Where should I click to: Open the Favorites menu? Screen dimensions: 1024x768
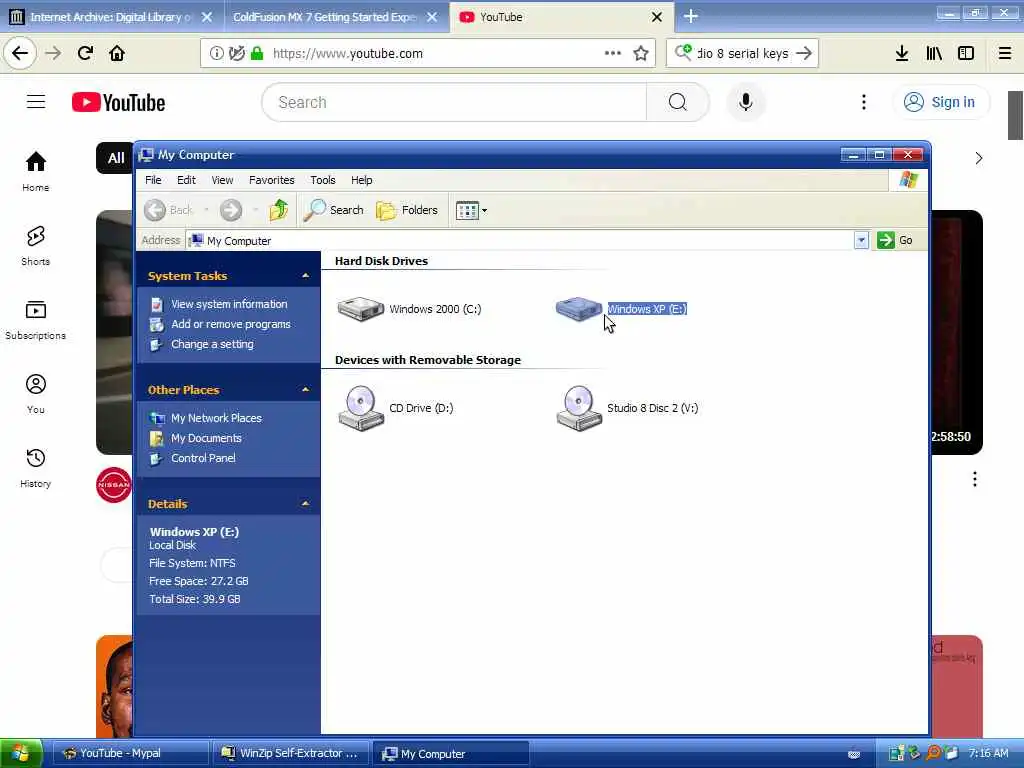pyautogui.click(x=272, y=180)
